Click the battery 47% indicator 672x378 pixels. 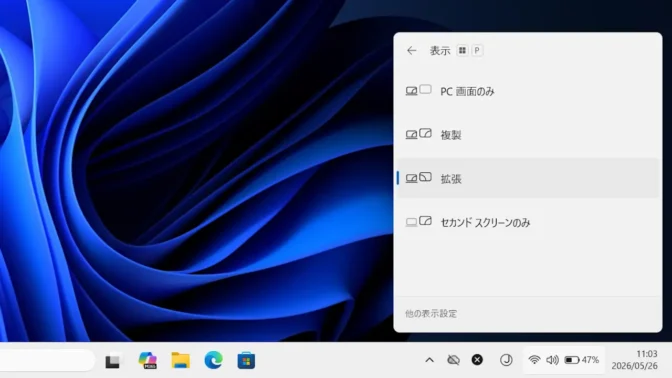pos(582,360)
